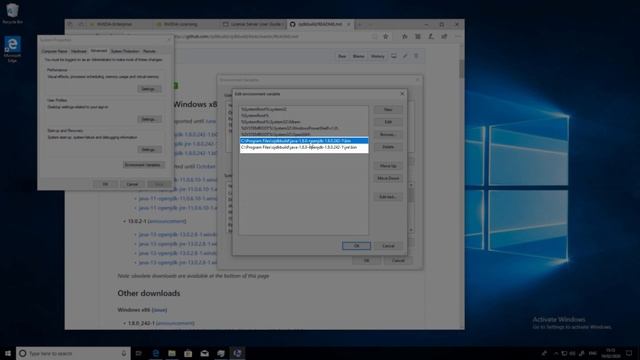Image resolution: width=640 pixels, height=360 pixels.
Task: Click Cancel in System Properties window
Action: pyautogui.click(x=132, y=184)
